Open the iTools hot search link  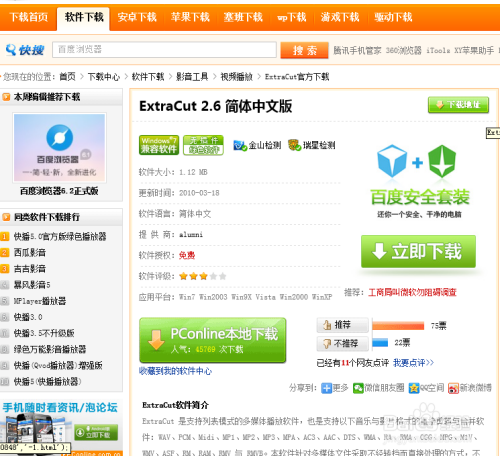click(438, 51)
